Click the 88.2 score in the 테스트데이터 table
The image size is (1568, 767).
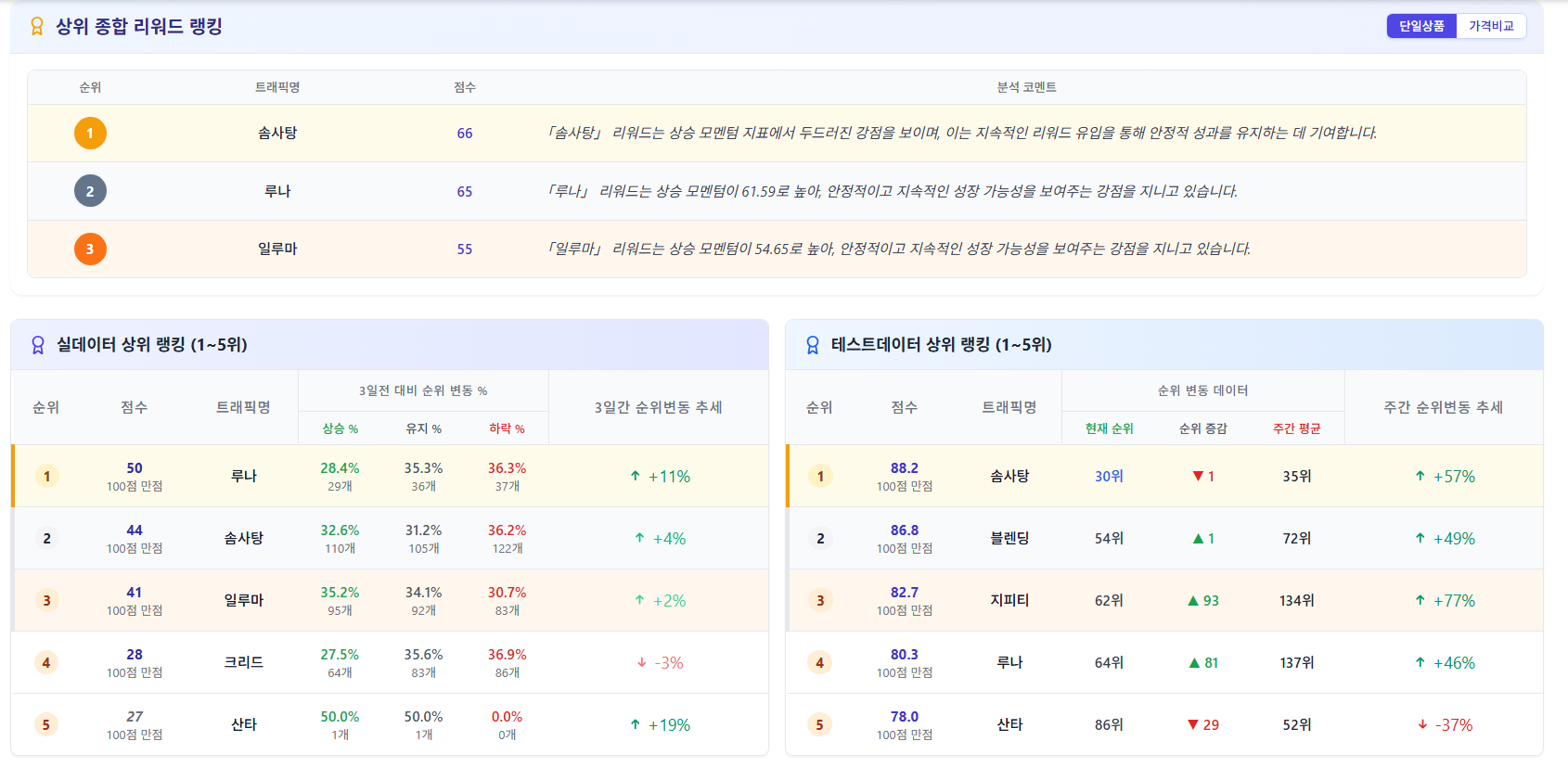tap(905, 468)
